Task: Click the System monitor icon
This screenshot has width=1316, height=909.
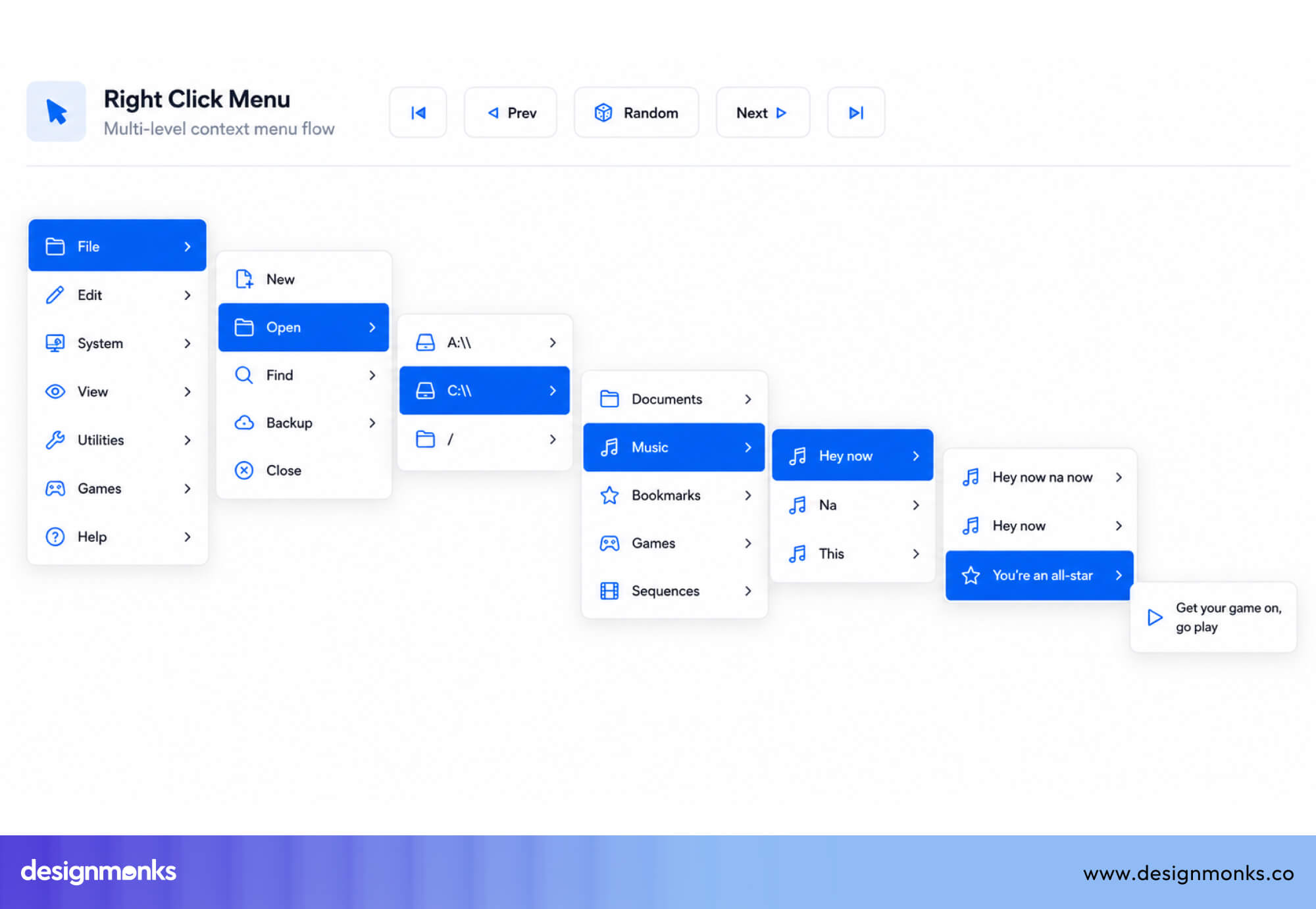Action: (x=55, y=343)
